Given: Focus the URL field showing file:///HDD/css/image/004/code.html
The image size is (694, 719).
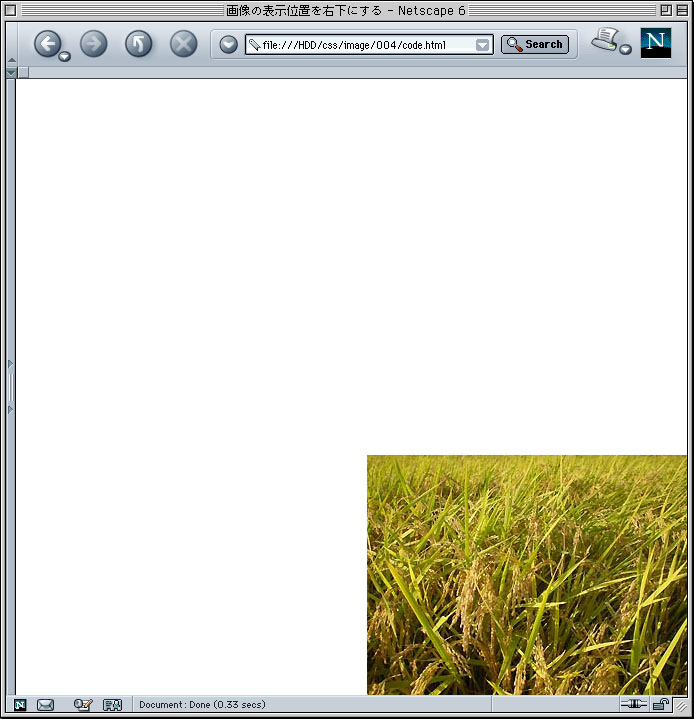Looking at the screenshot, I should 369,44.
